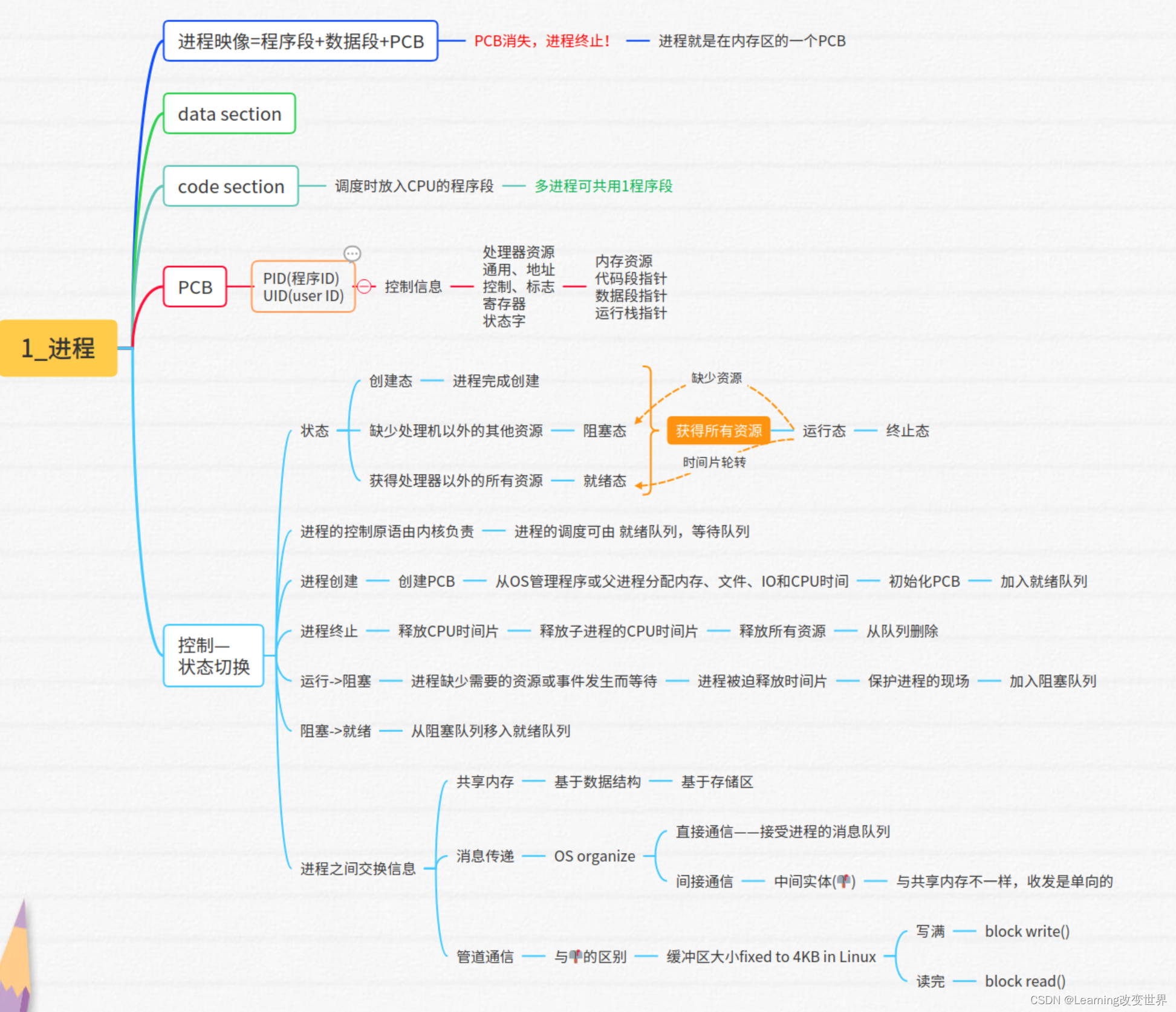Click the 基于存储区 node
This screenshot has width=1176, height=1012.
[717, 782]
